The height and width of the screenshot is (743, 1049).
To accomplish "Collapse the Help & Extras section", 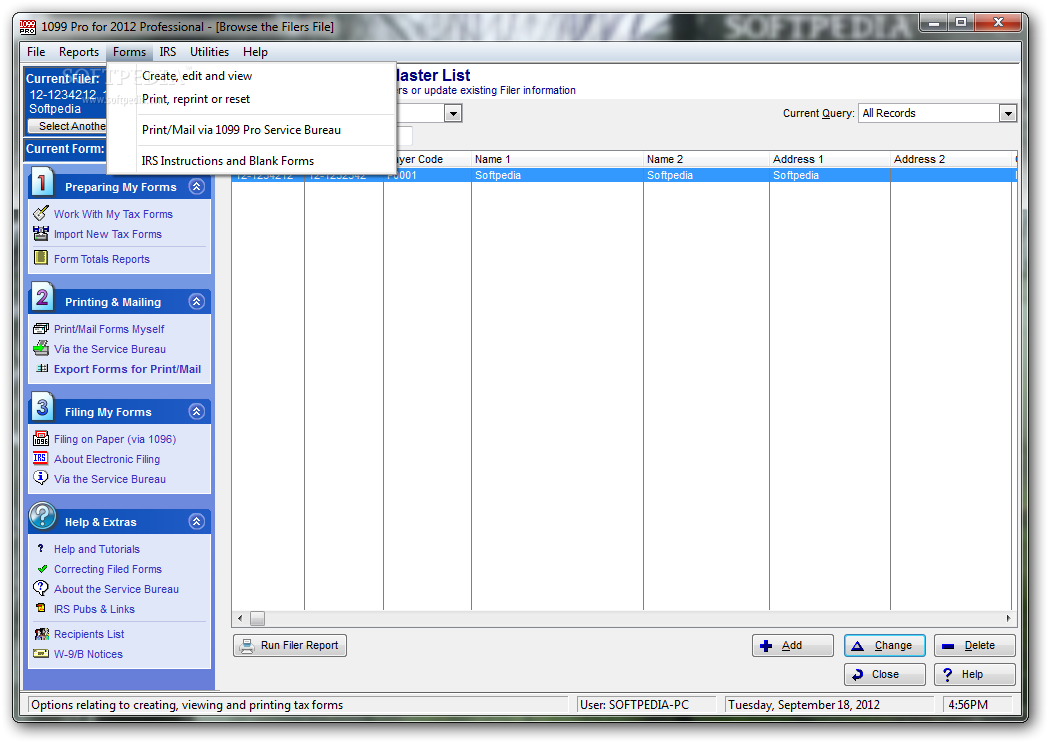I will coord(196,521).
